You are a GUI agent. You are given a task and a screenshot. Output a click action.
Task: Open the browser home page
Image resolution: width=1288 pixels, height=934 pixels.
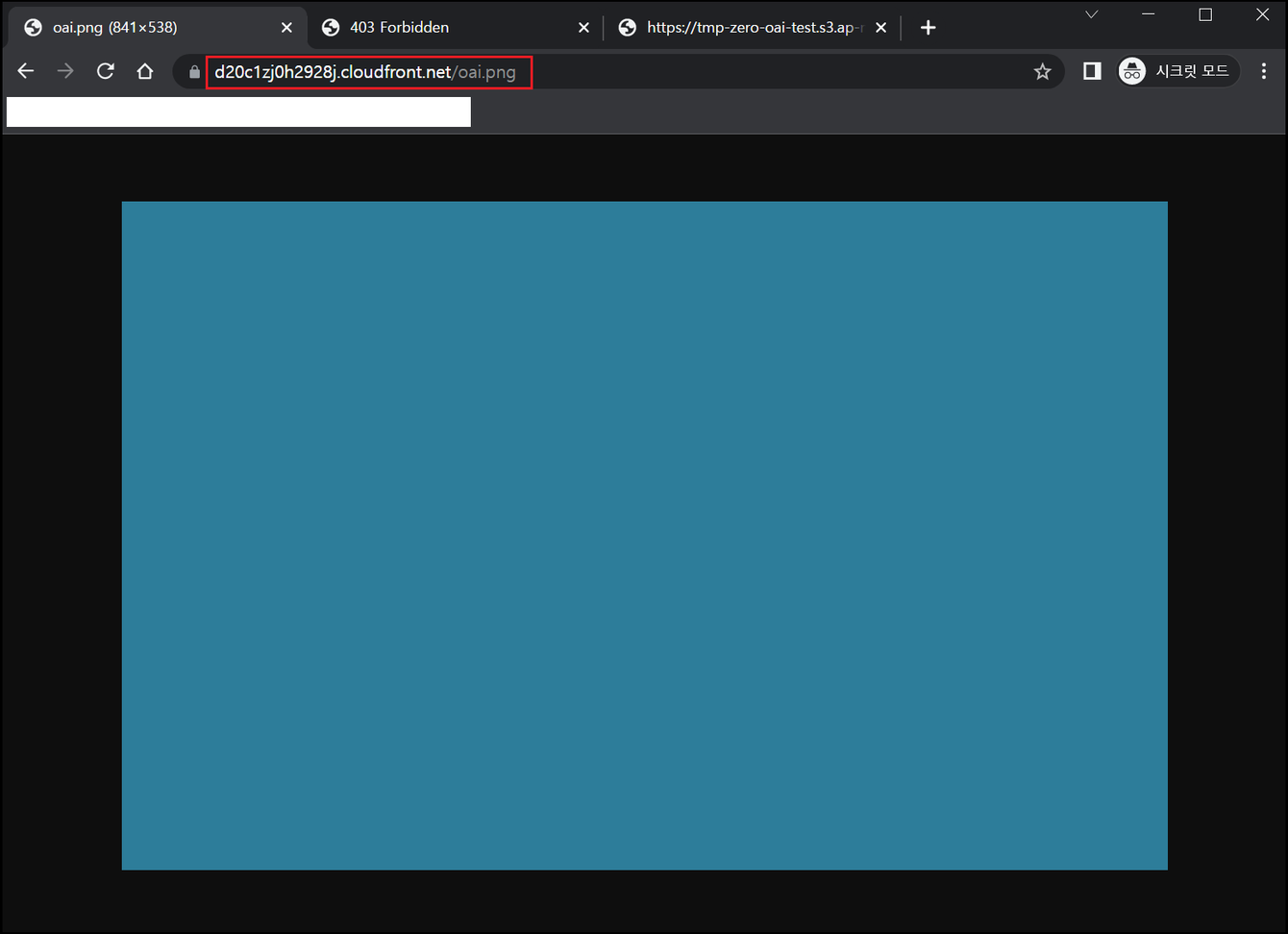point(145,71)
